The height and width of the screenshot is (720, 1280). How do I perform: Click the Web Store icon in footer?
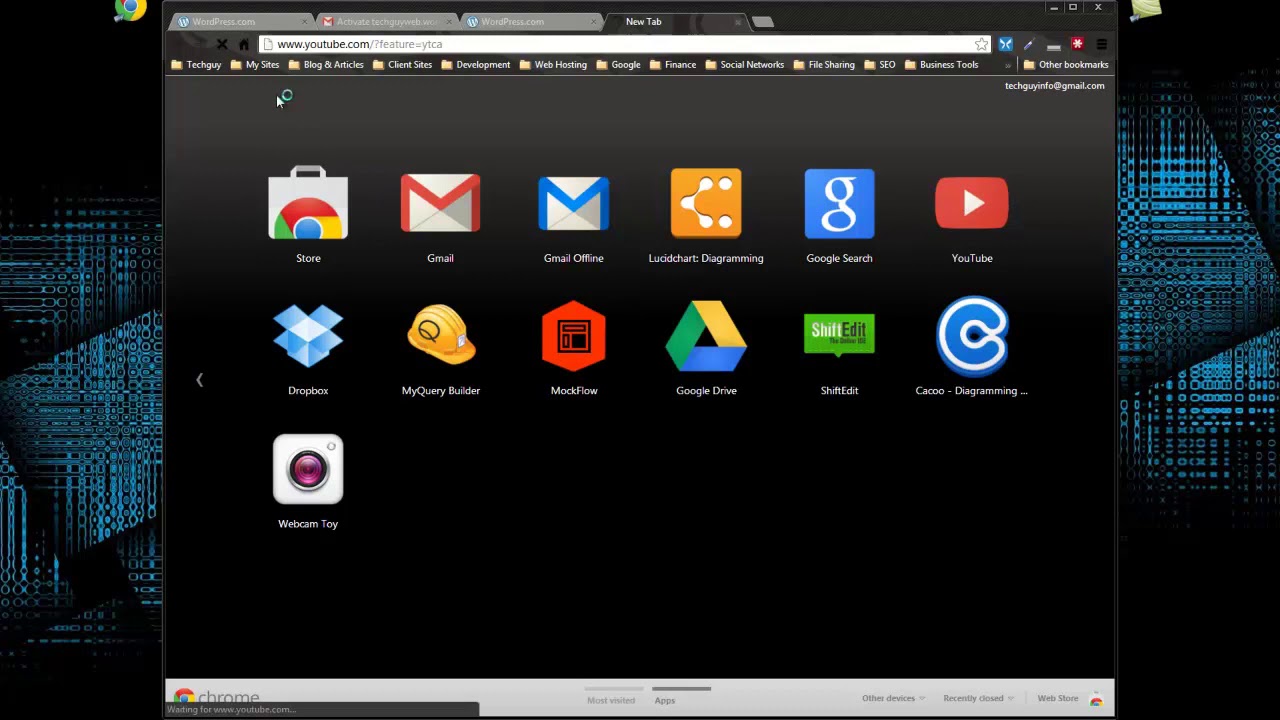point(1096,699)
